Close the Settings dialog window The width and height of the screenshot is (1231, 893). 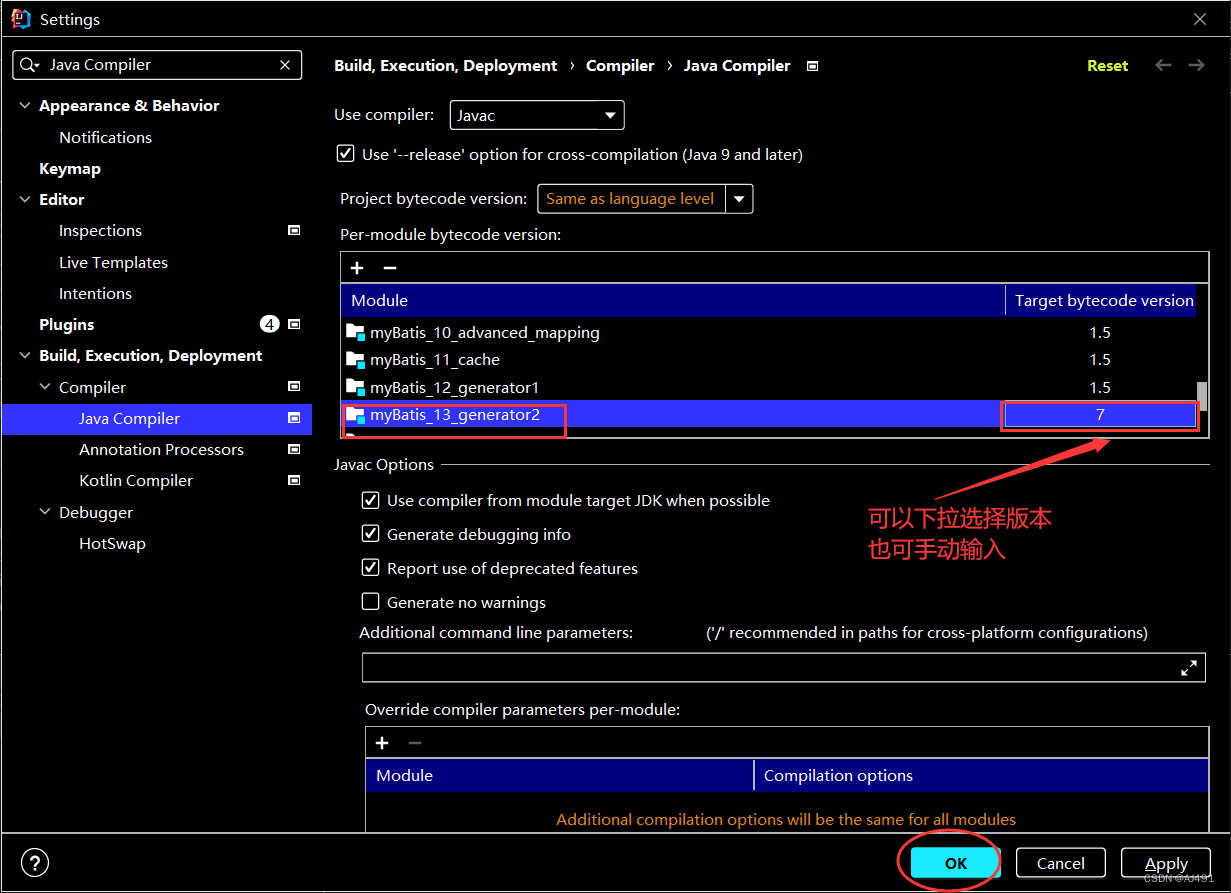1200,19
